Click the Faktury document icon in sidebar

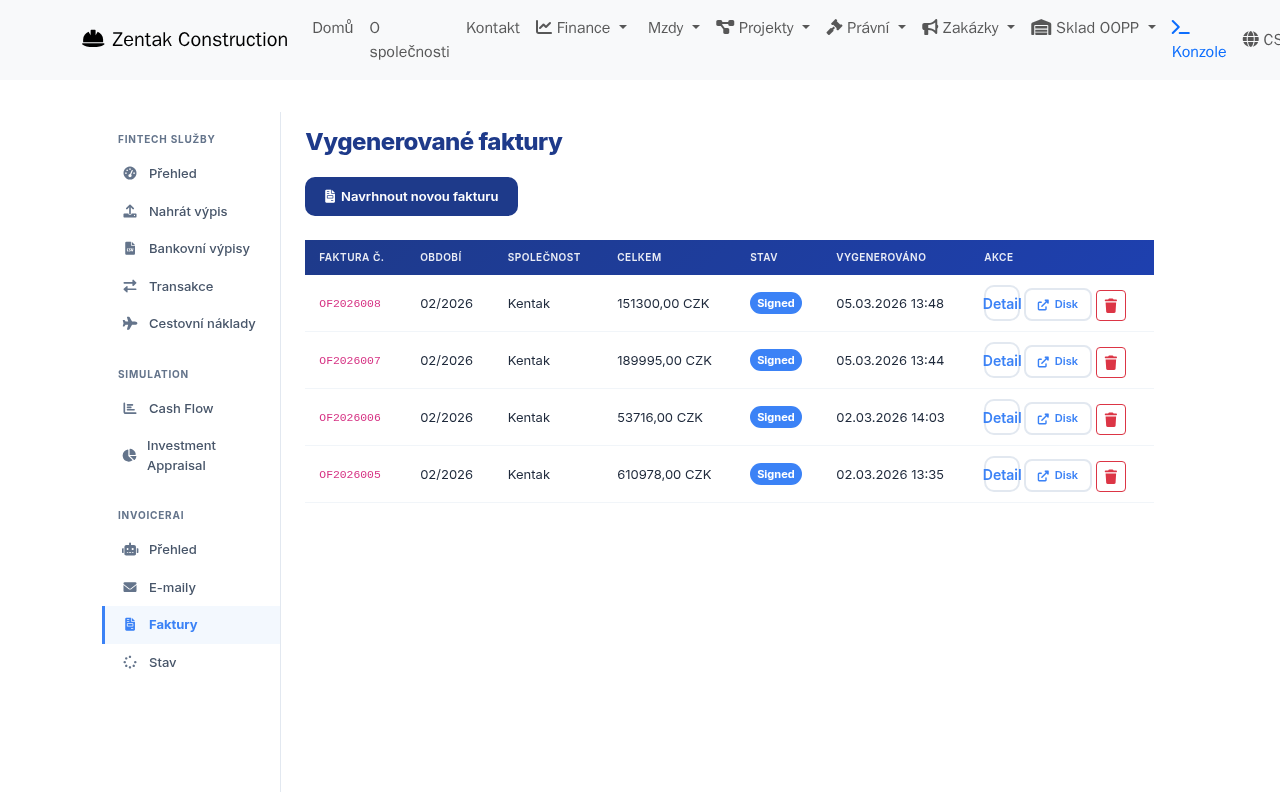[129, 624]
